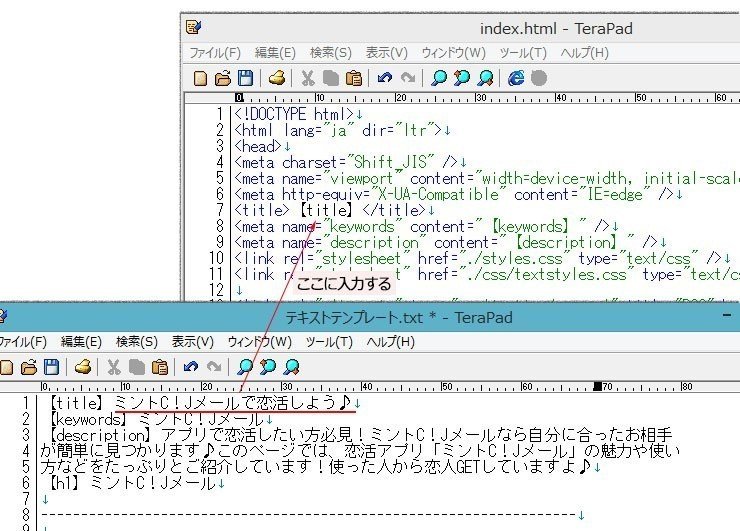Click gray round icon after browser icon
This screenshot has height=531, width=740.
[539, 78]
